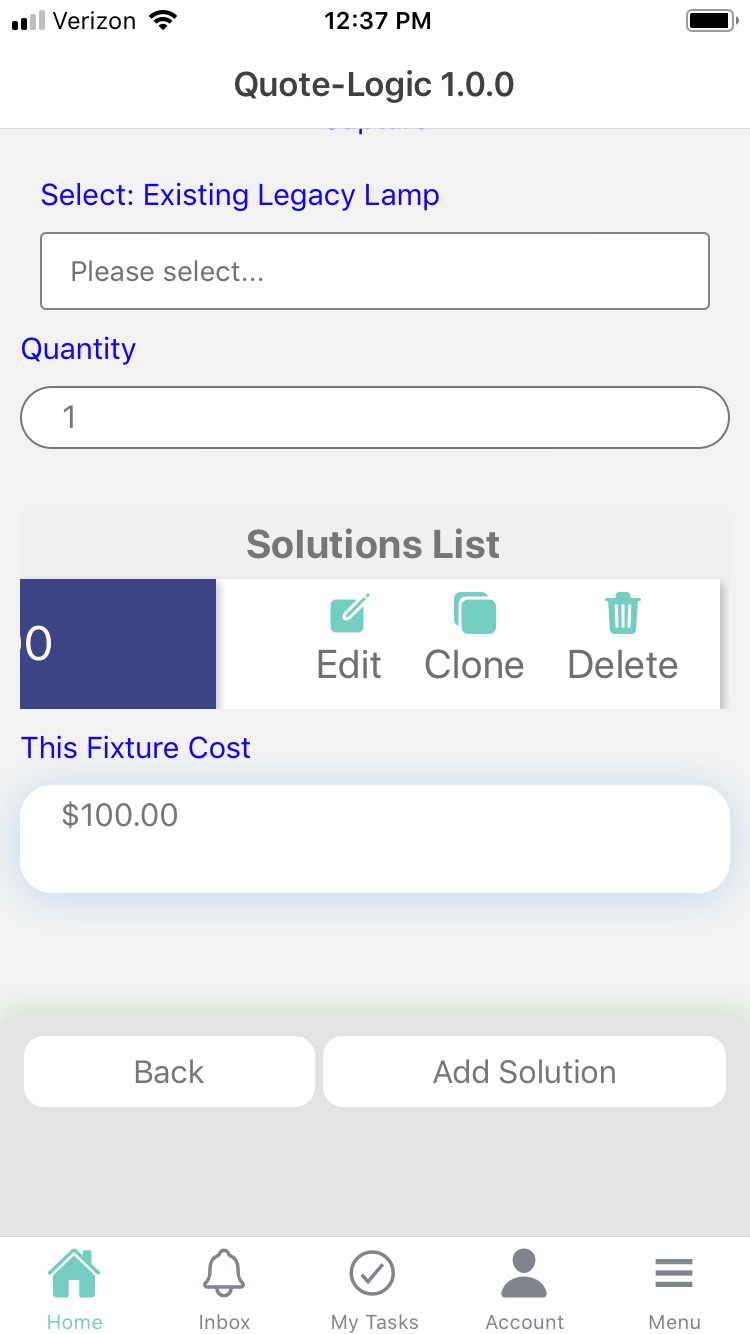This screenshot has width=750, height=1334.
Task: Tap the Clone copy icon
Action: click(x=474, y=613)
